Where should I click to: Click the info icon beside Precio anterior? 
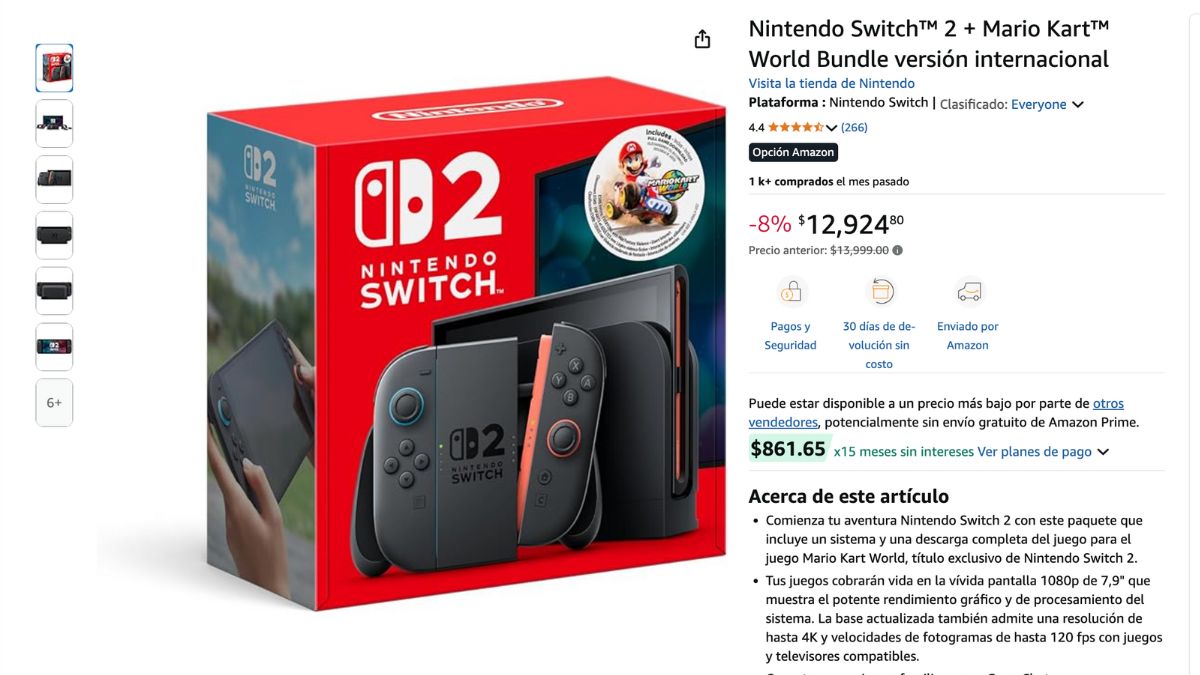(x=897, y=251)
